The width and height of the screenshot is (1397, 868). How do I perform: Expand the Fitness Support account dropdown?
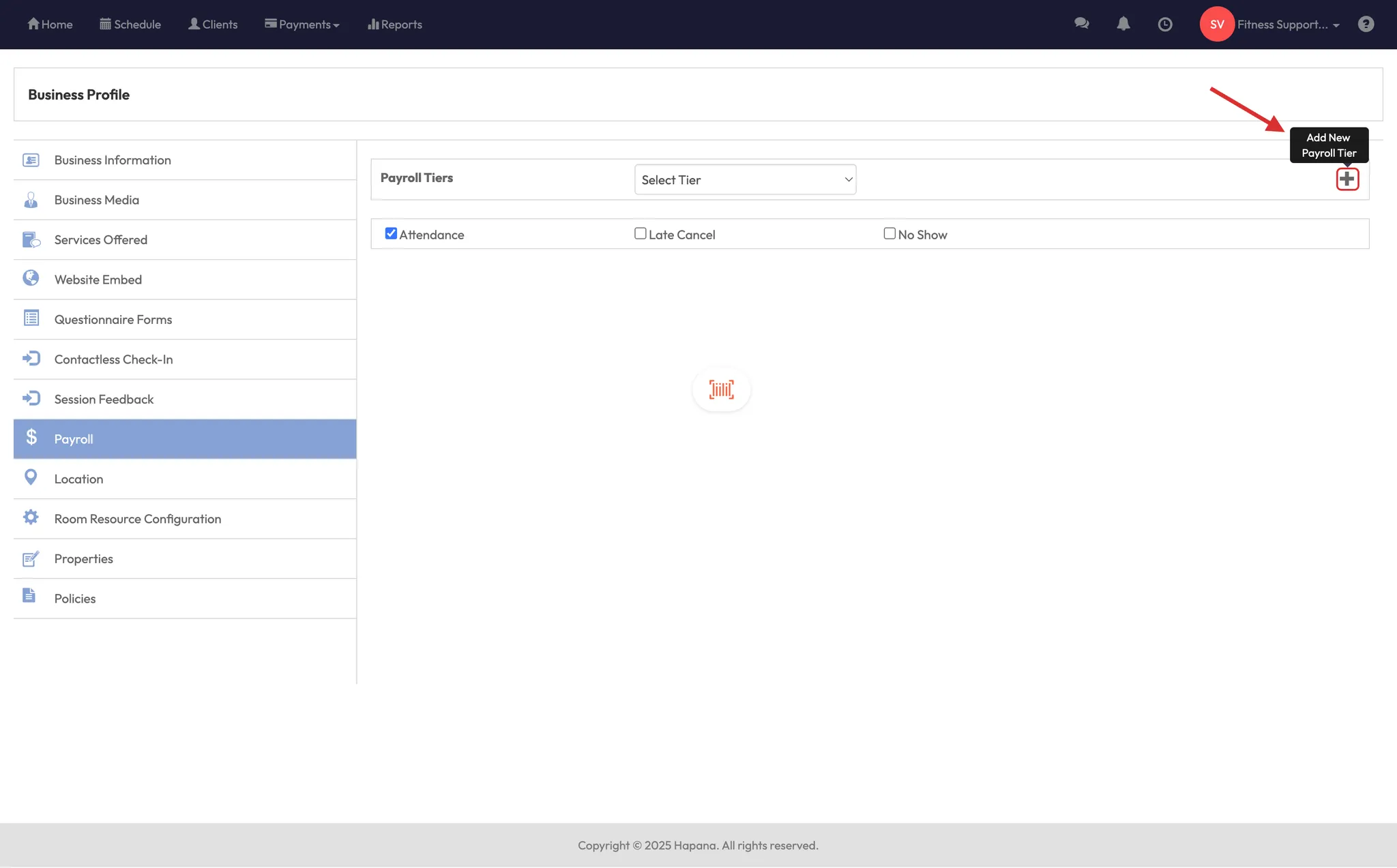(1288, 25)
